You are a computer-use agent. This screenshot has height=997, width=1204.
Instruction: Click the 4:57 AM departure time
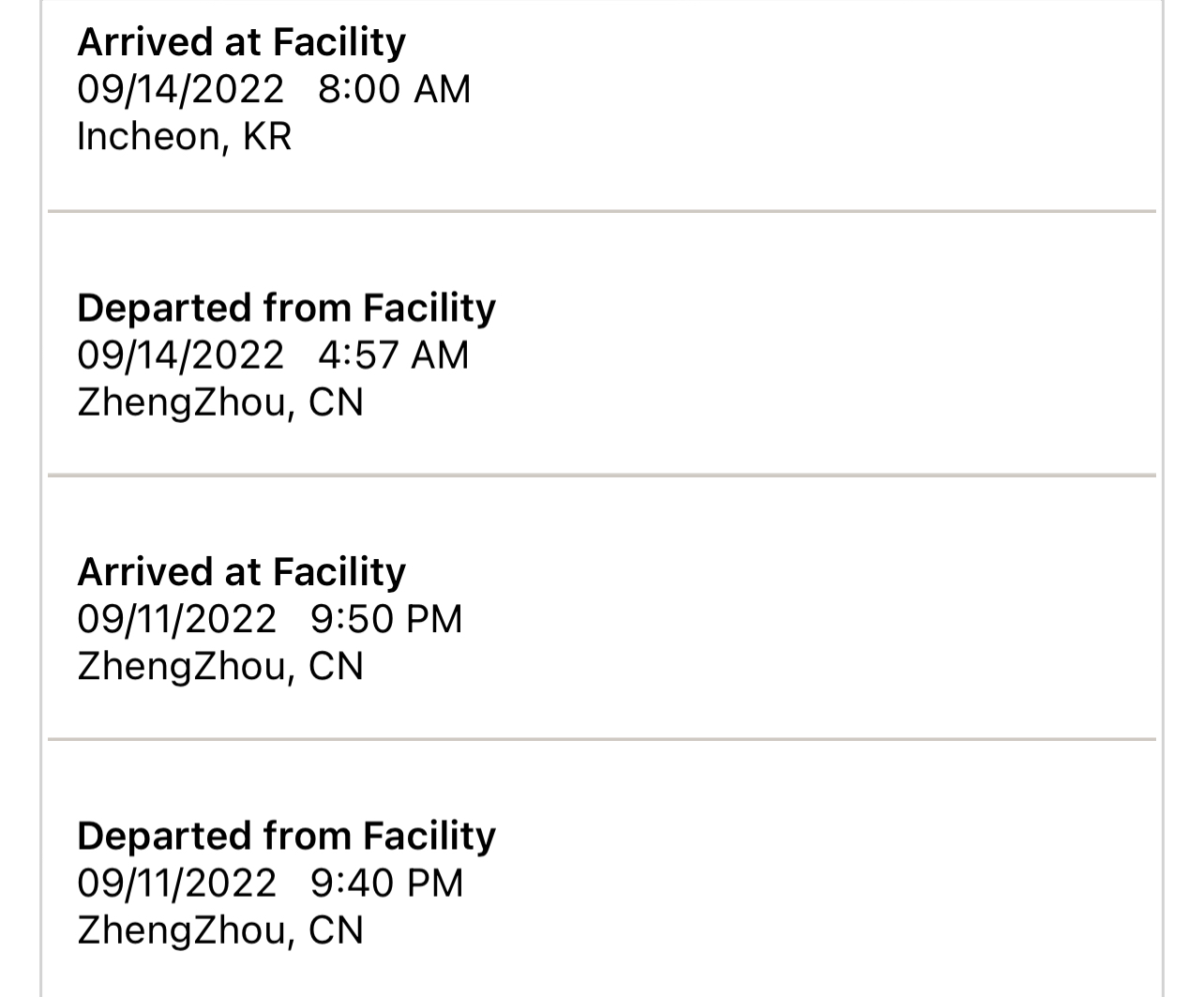[393, 355]
